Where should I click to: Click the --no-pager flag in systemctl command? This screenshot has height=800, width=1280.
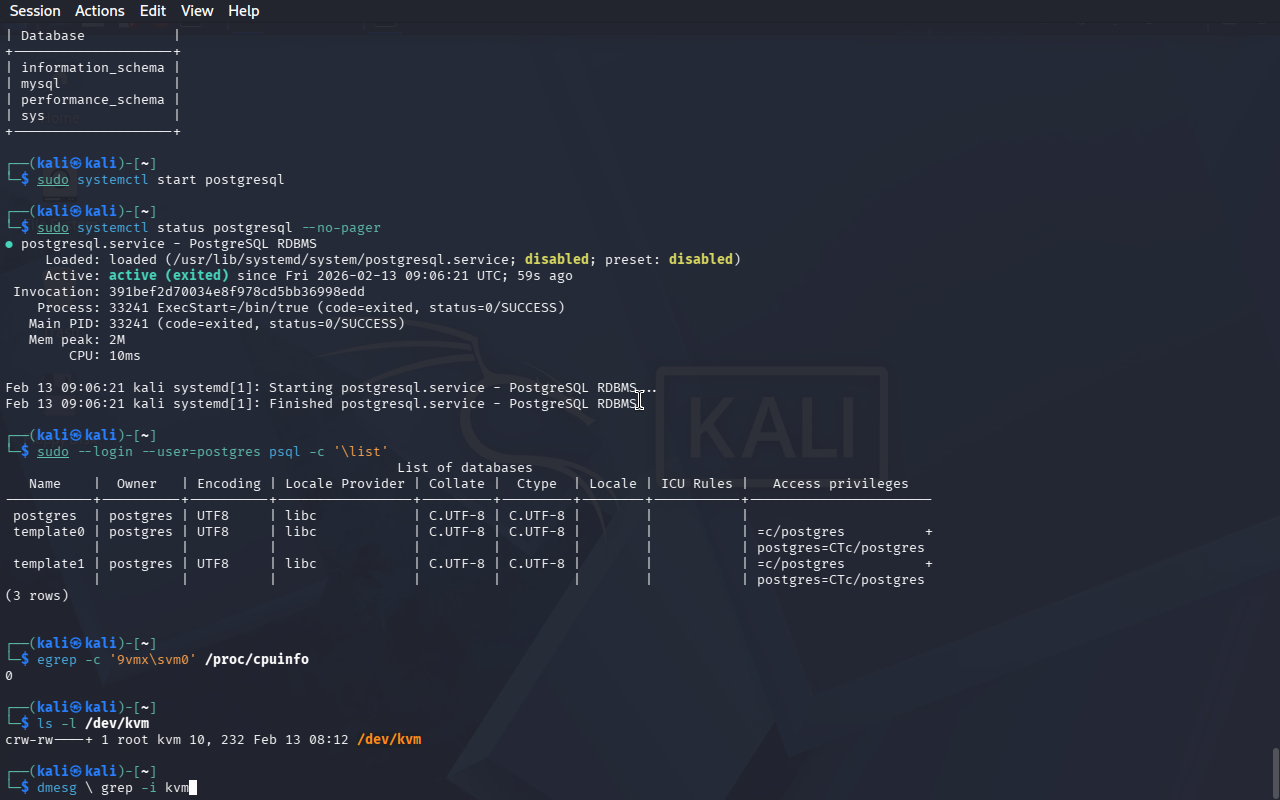point(341,228)
